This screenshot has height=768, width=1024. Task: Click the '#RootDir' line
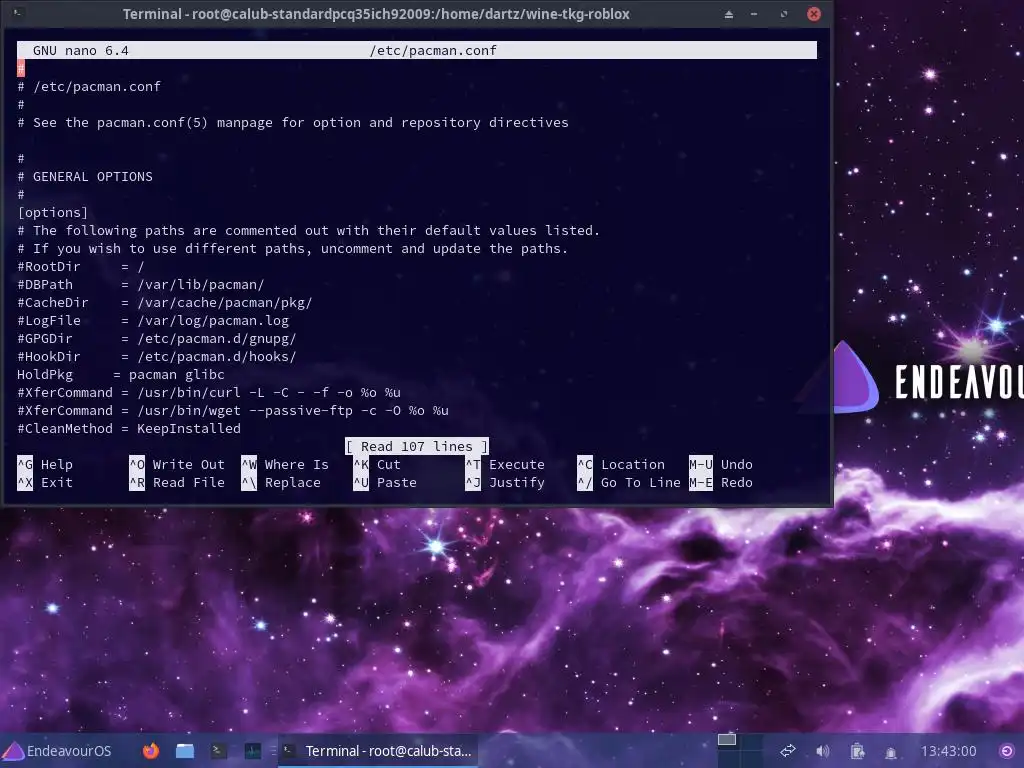80,266
